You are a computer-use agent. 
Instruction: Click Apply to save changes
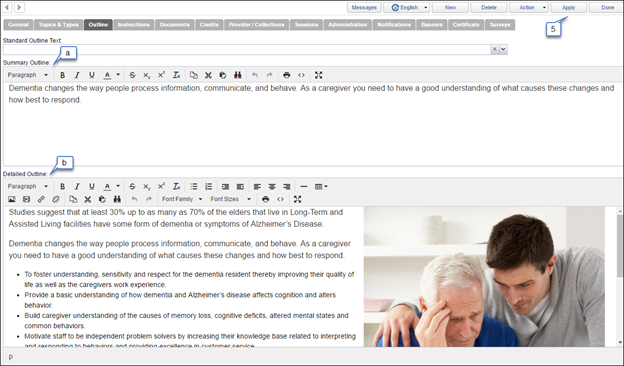pyautogui.click(x=569, y=8)
